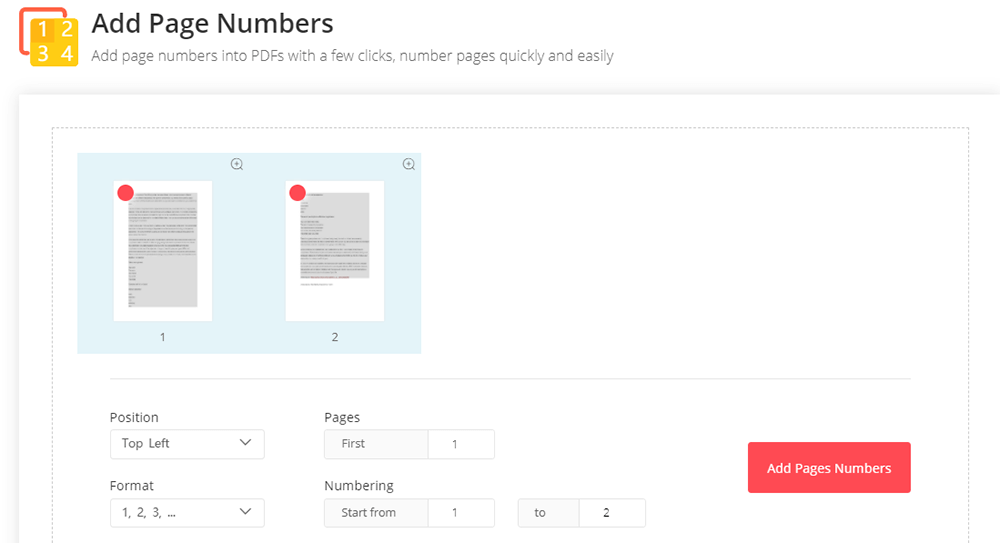The height and width of the screenshot is (543, 1000).
Task: Zoom into page 1 with magnifier icon
Action: pos(237,164)
